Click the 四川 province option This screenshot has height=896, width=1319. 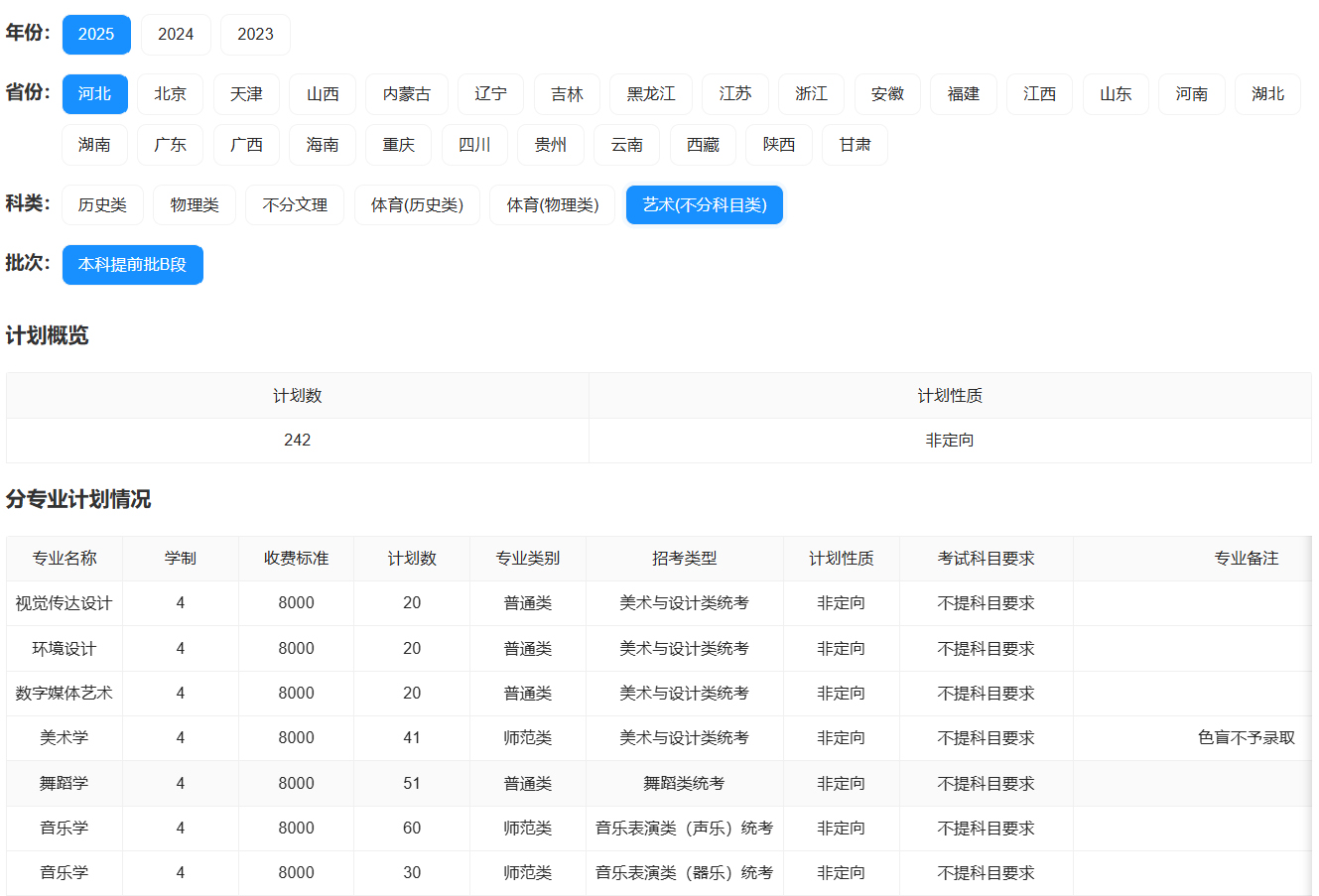[x=474, y=145]
